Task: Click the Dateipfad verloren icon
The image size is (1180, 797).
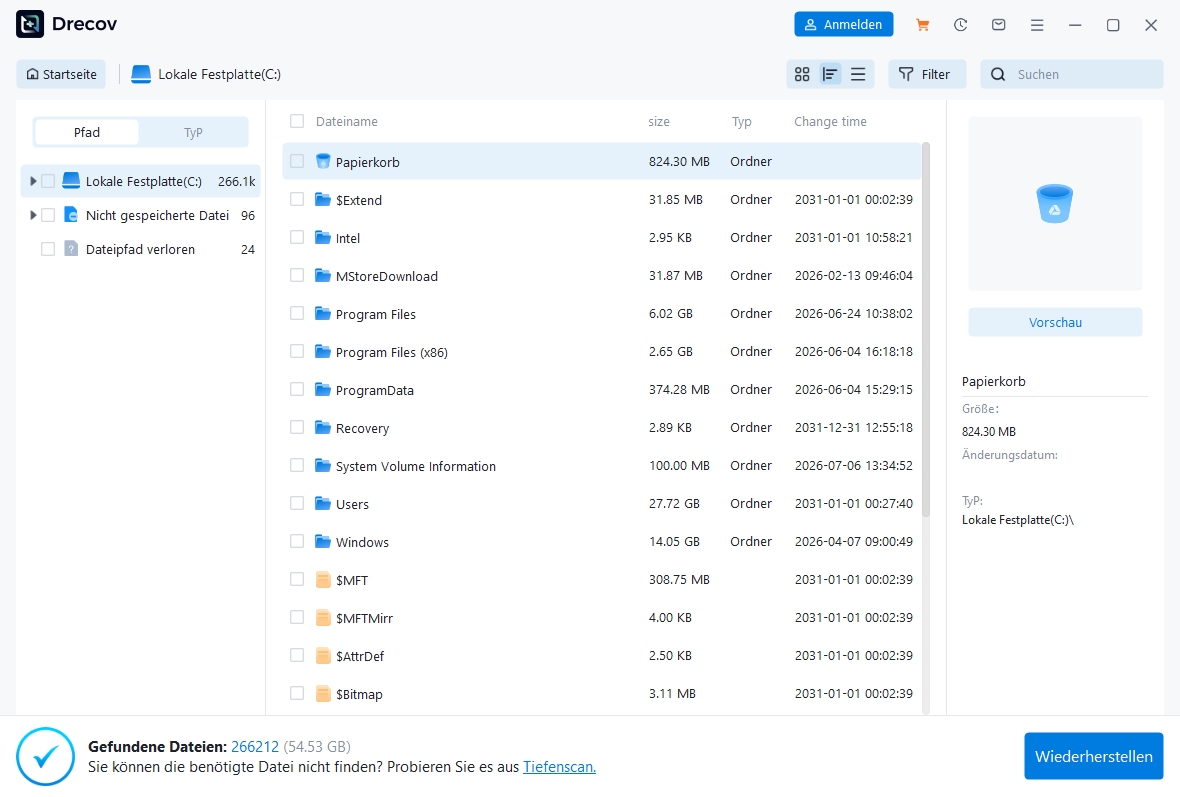Action: (71, 248)
